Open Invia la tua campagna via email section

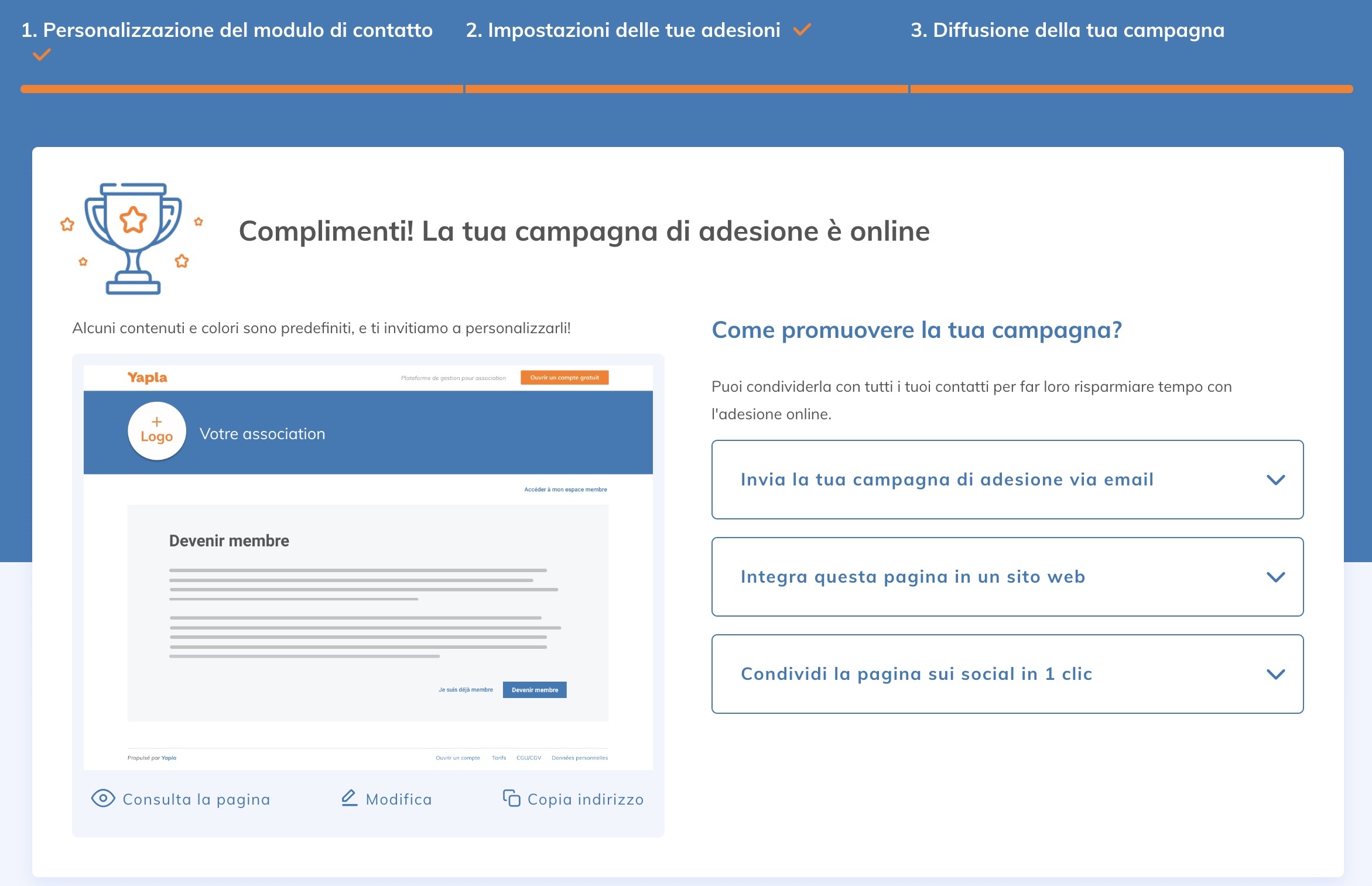(947, 480)
